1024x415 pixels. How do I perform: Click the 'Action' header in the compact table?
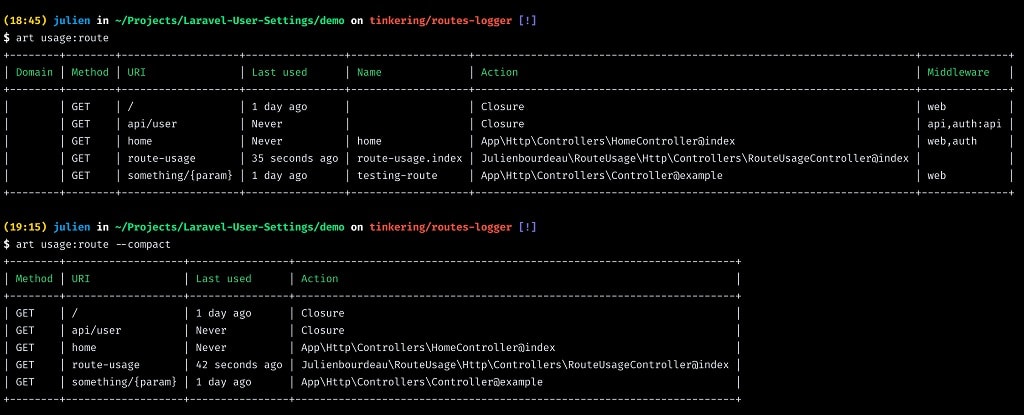click(319, 278)
